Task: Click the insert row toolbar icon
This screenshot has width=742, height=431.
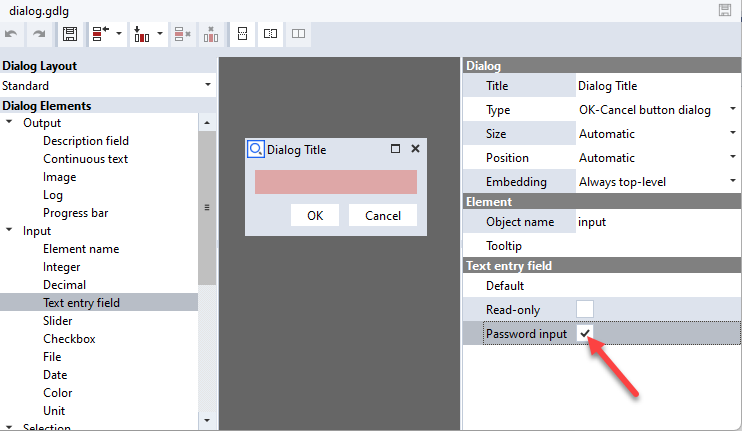Action: coord(100,34)
